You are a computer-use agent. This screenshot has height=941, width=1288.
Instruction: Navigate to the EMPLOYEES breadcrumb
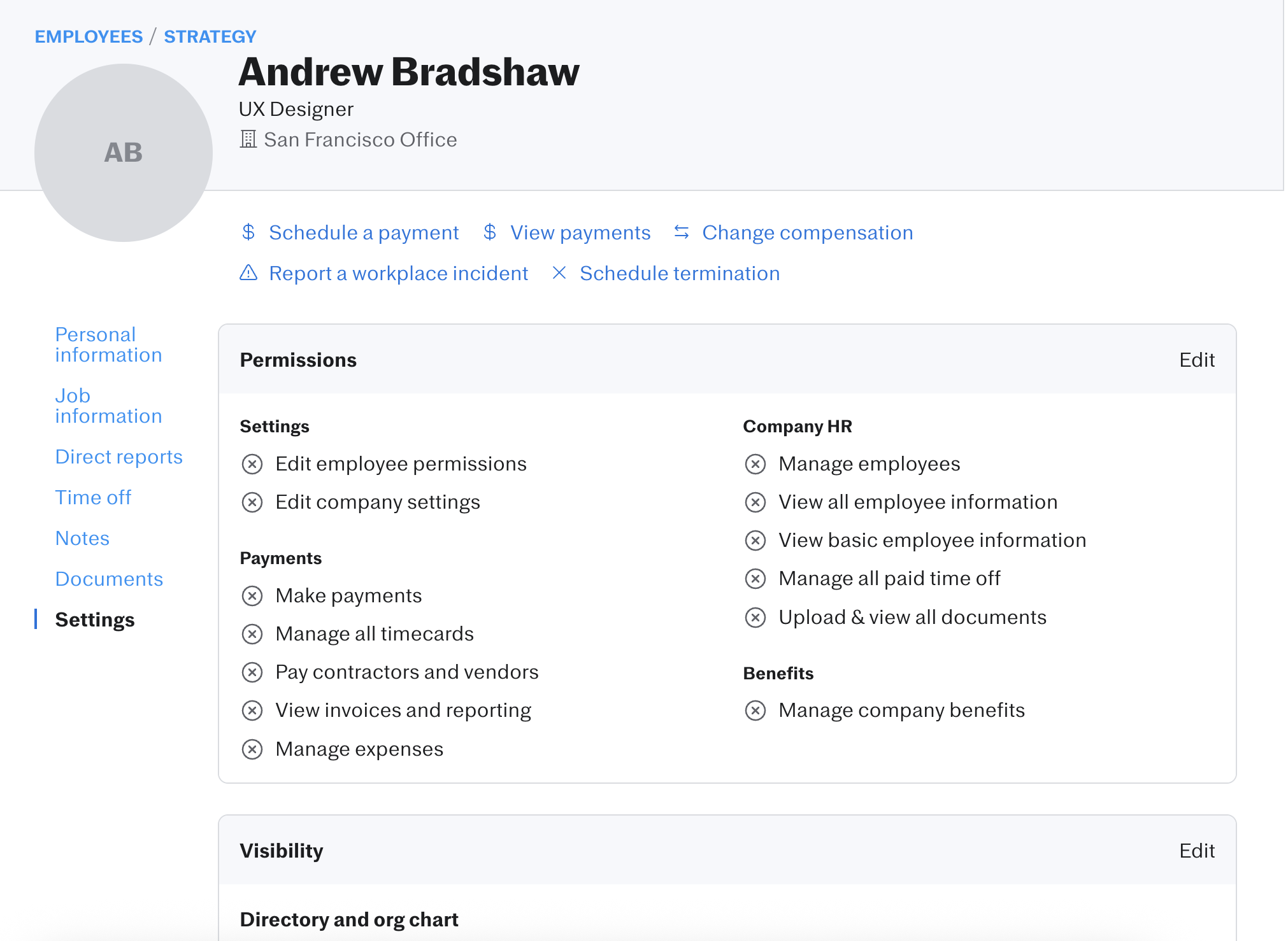[x=89, y=36]
